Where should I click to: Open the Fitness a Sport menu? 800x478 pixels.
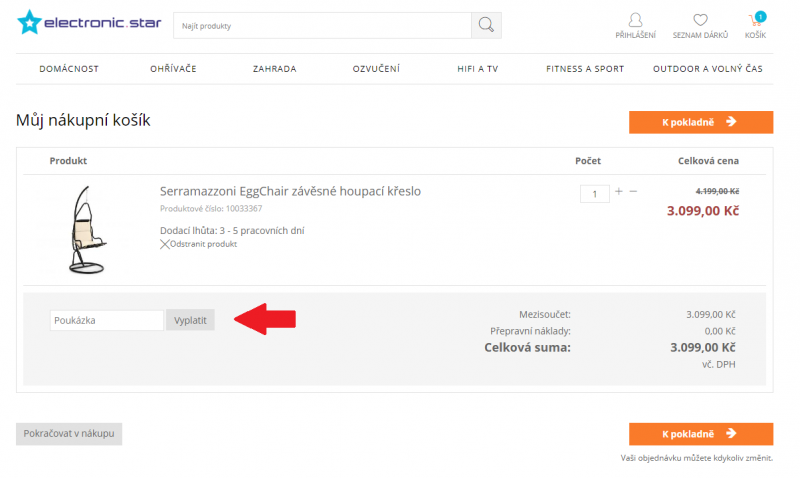pyautogui.click(x=585, y=69)
